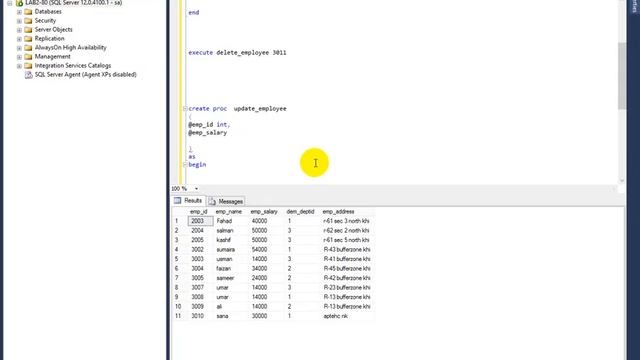Click the emp_id column header
The image size is (640, 360).
(x=200, y=211)
